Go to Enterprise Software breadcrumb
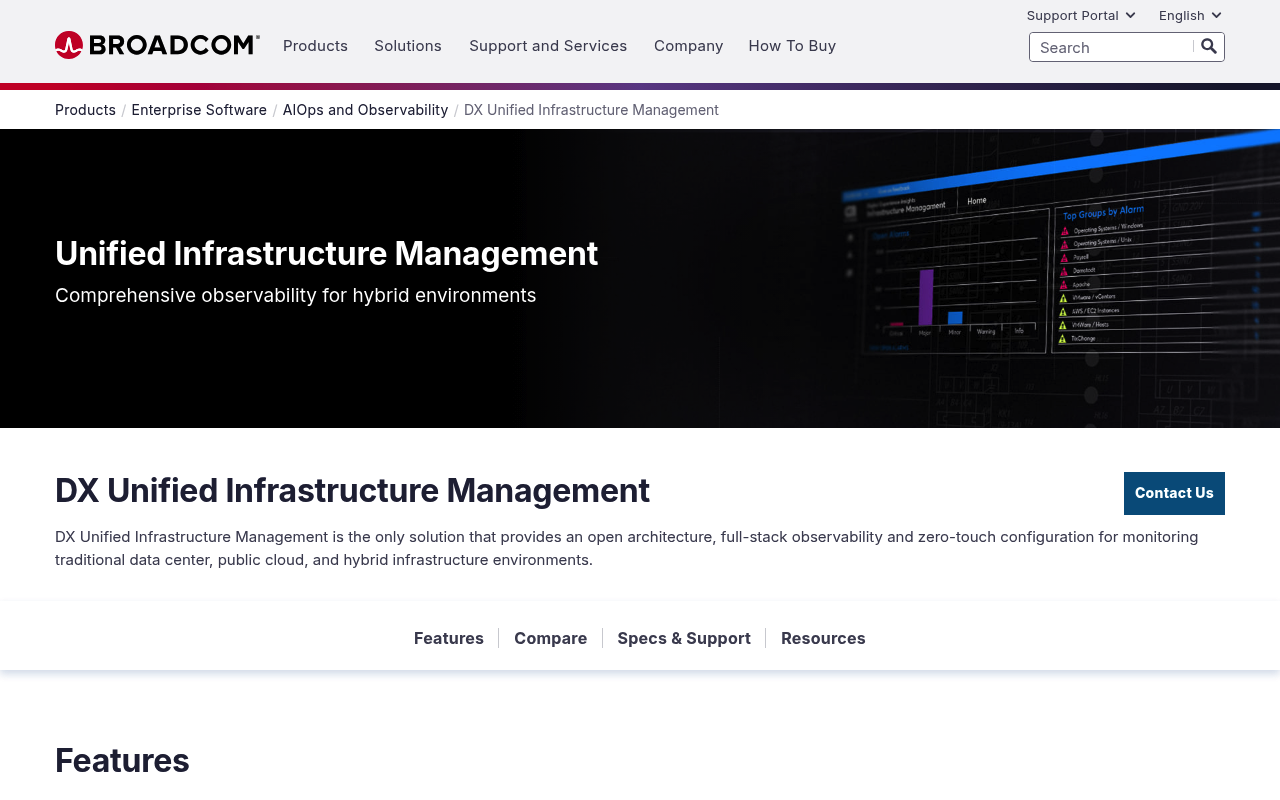This screenshot has height=800, width=1280. tap(199, 110)
